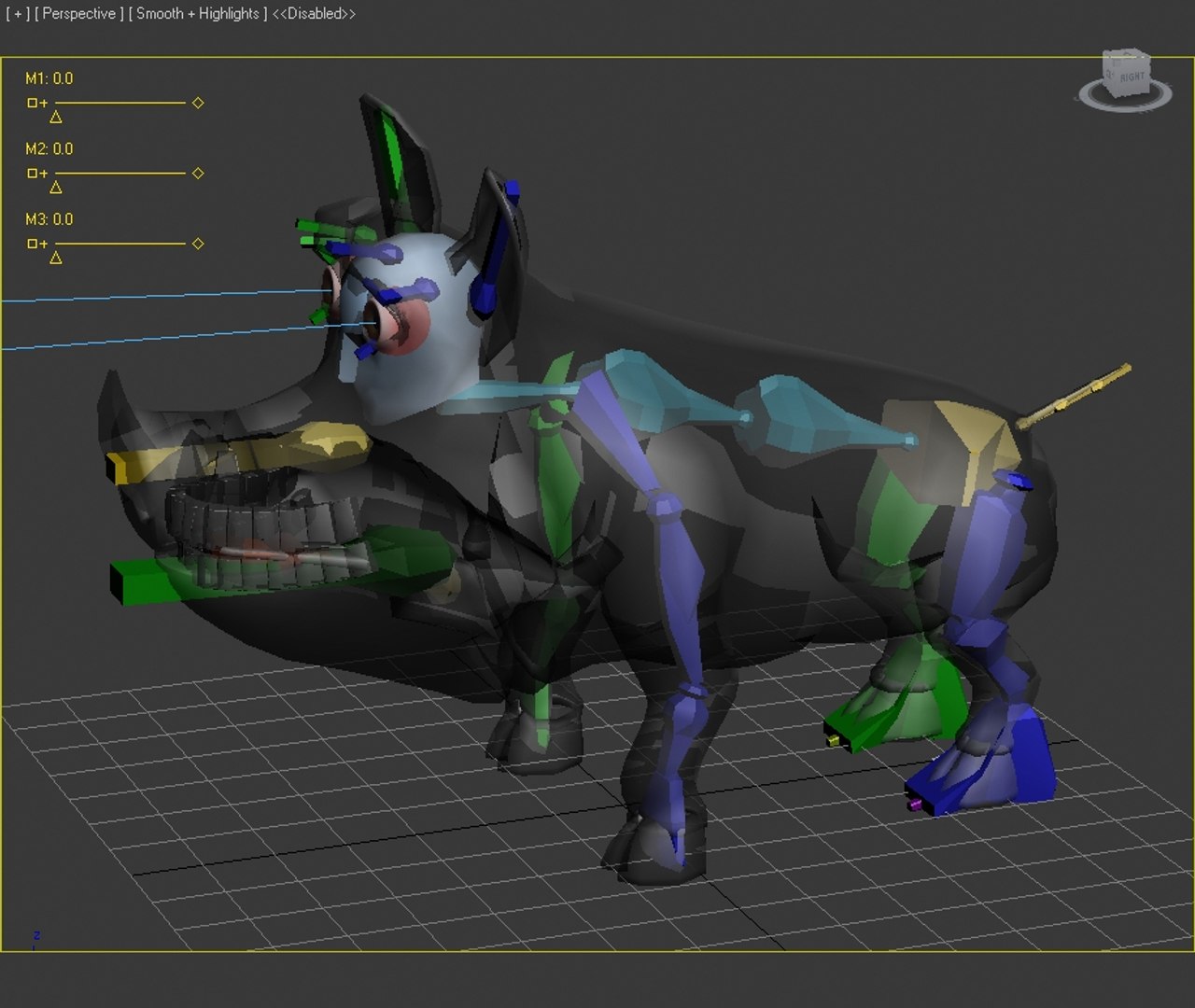Select the magenta nub on blue foot
This screenshot has width=1195, height=1008.
tap(915, 804)
